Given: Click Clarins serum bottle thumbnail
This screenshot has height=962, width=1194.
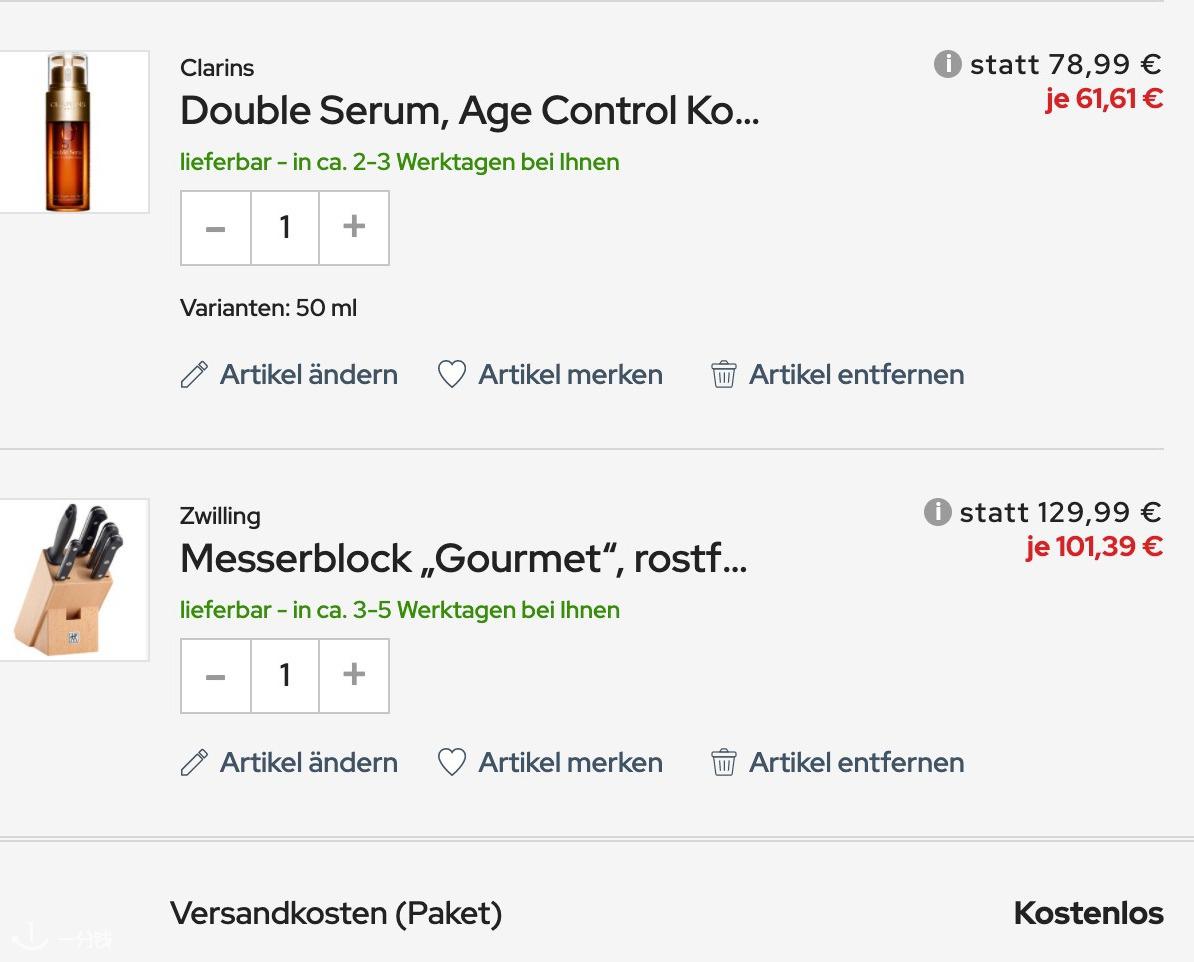Looking at the screenshot, I should [x=74, y=132].
